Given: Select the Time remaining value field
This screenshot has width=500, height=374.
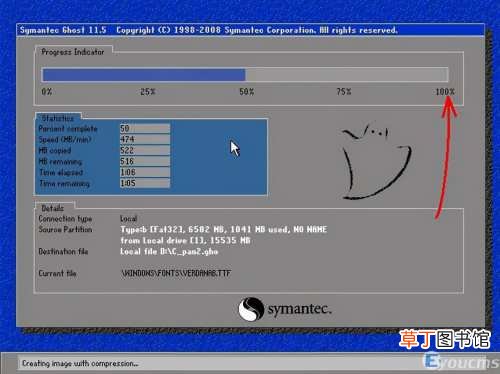Looking at the screenshot, I should [145, 183].
